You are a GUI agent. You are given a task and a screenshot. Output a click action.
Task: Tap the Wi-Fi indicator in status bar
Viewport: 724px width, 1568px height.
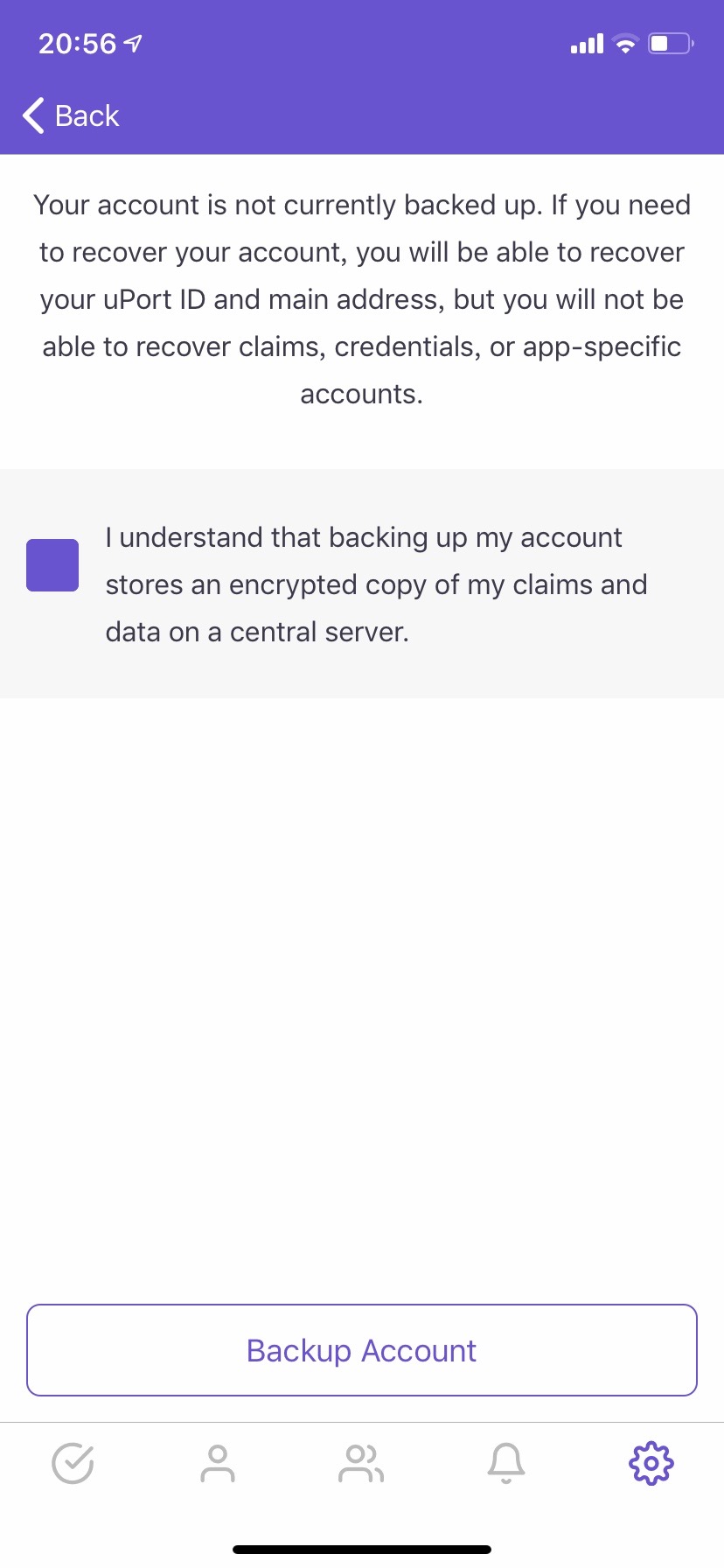624,43
